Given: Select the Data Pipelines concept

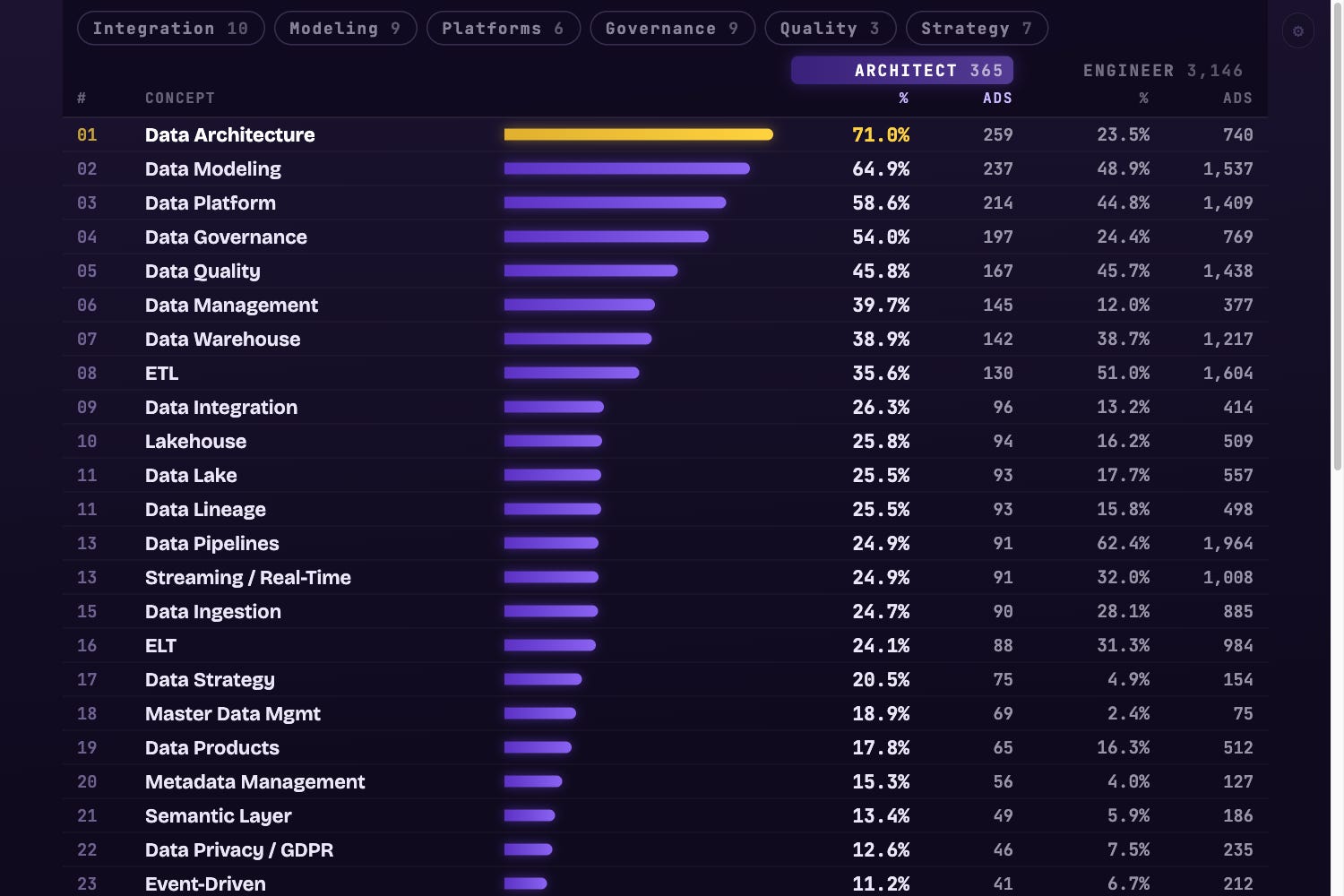Looking at the screenshot, I should coord(211,543).
